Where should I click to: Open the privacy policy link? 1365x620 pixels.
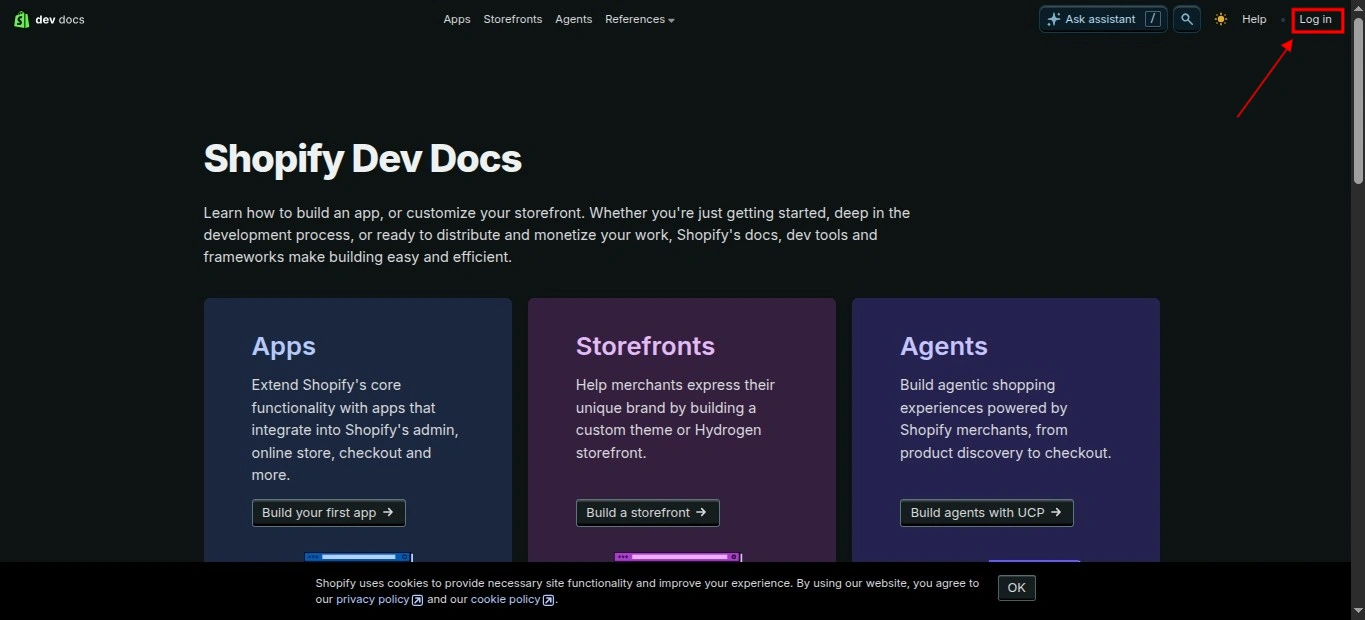(x=373, y=599)
